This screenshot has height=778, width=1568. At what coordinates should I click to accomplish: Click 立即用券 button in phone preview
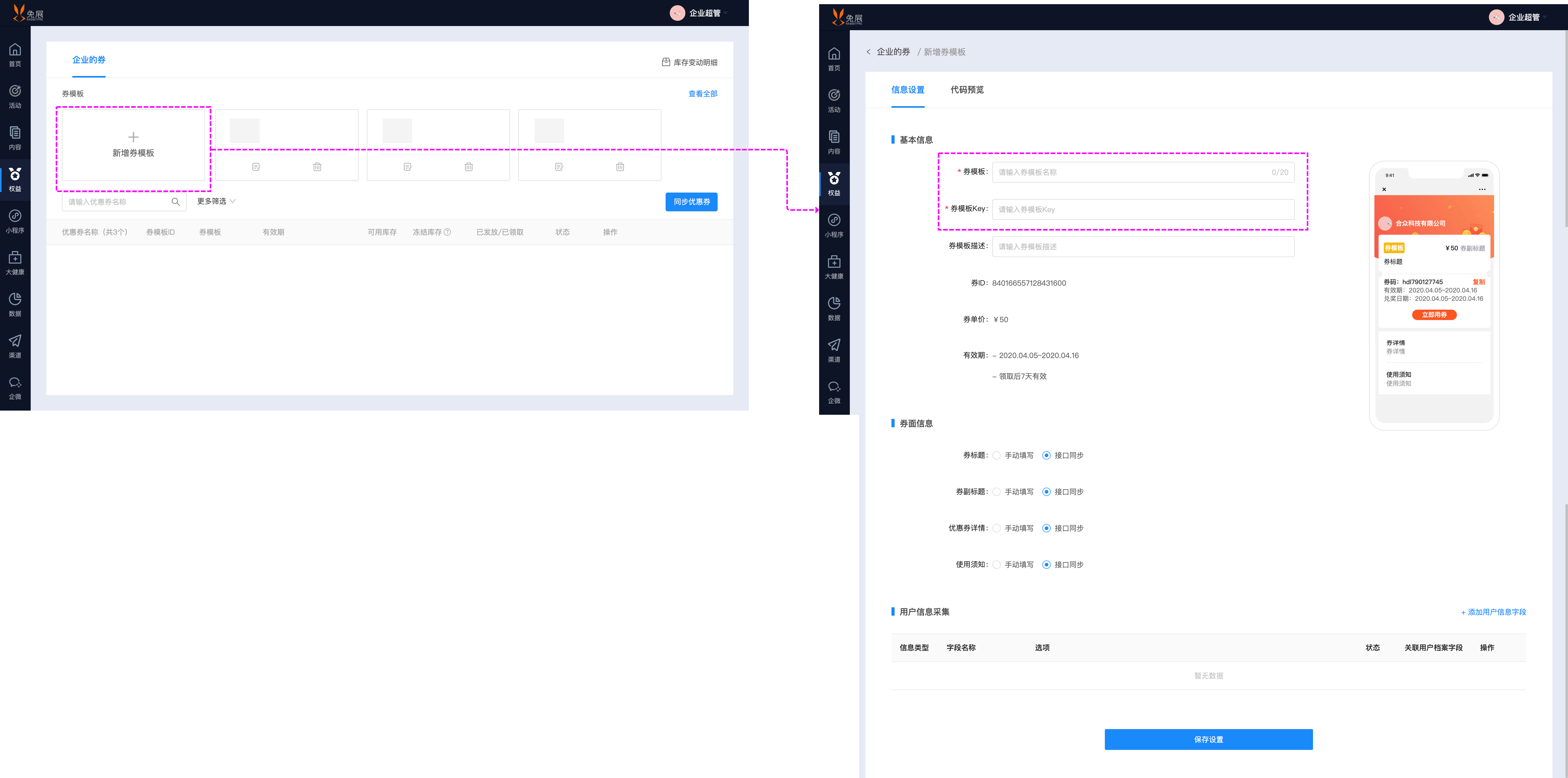pos(1434,315)
